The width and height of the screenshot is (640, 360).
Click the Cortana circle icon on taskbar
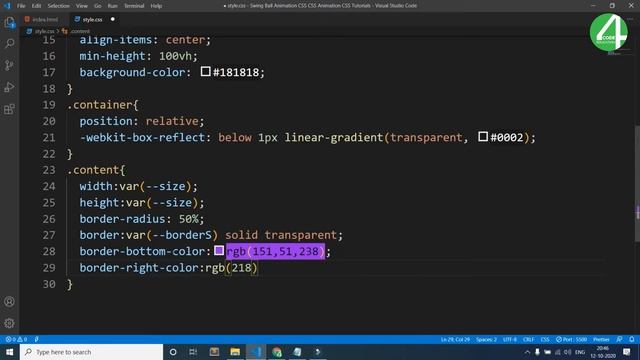[x=173, y=352]
